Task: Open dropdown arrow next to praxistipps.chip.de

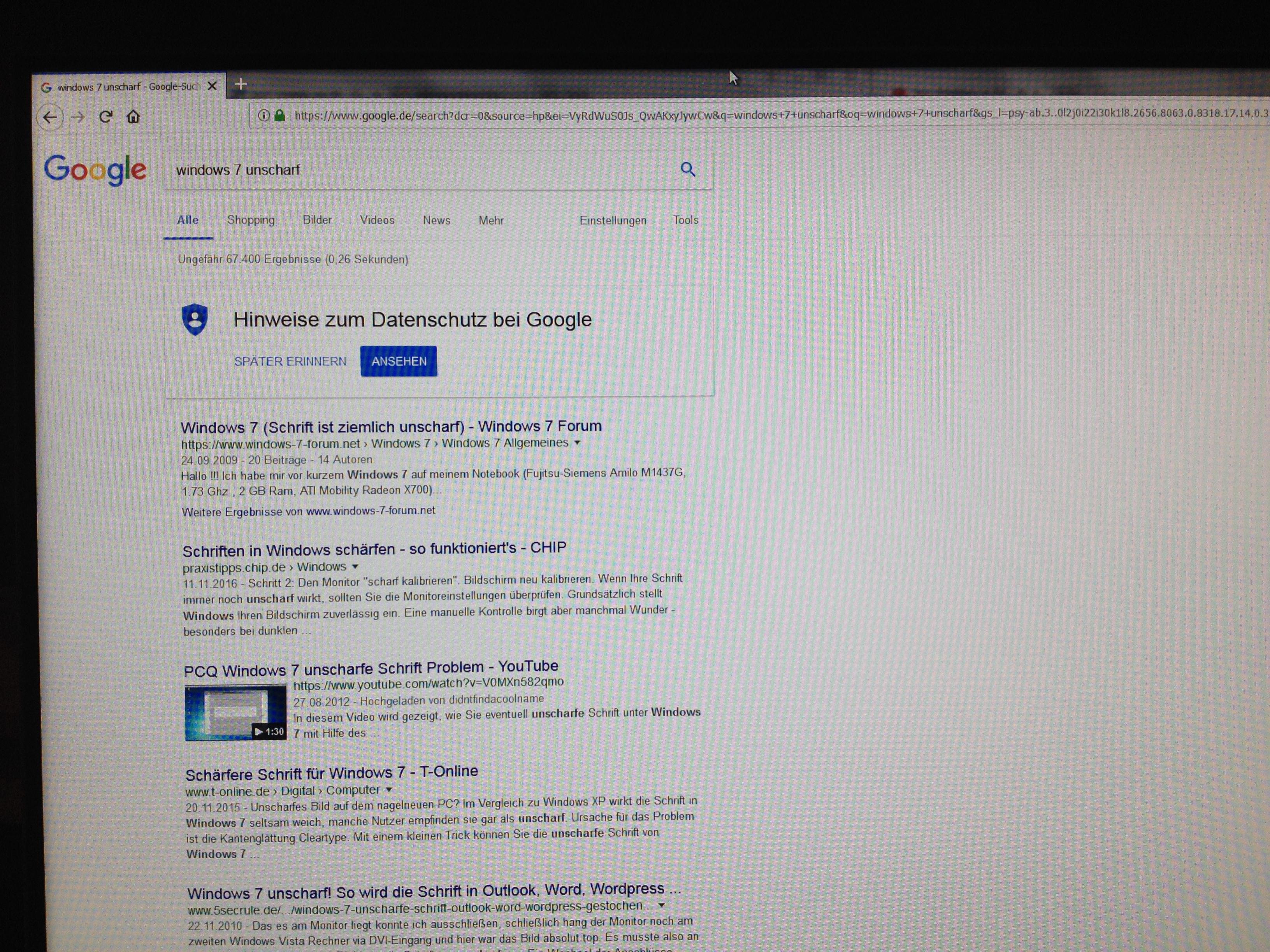Action: (355, 566)
